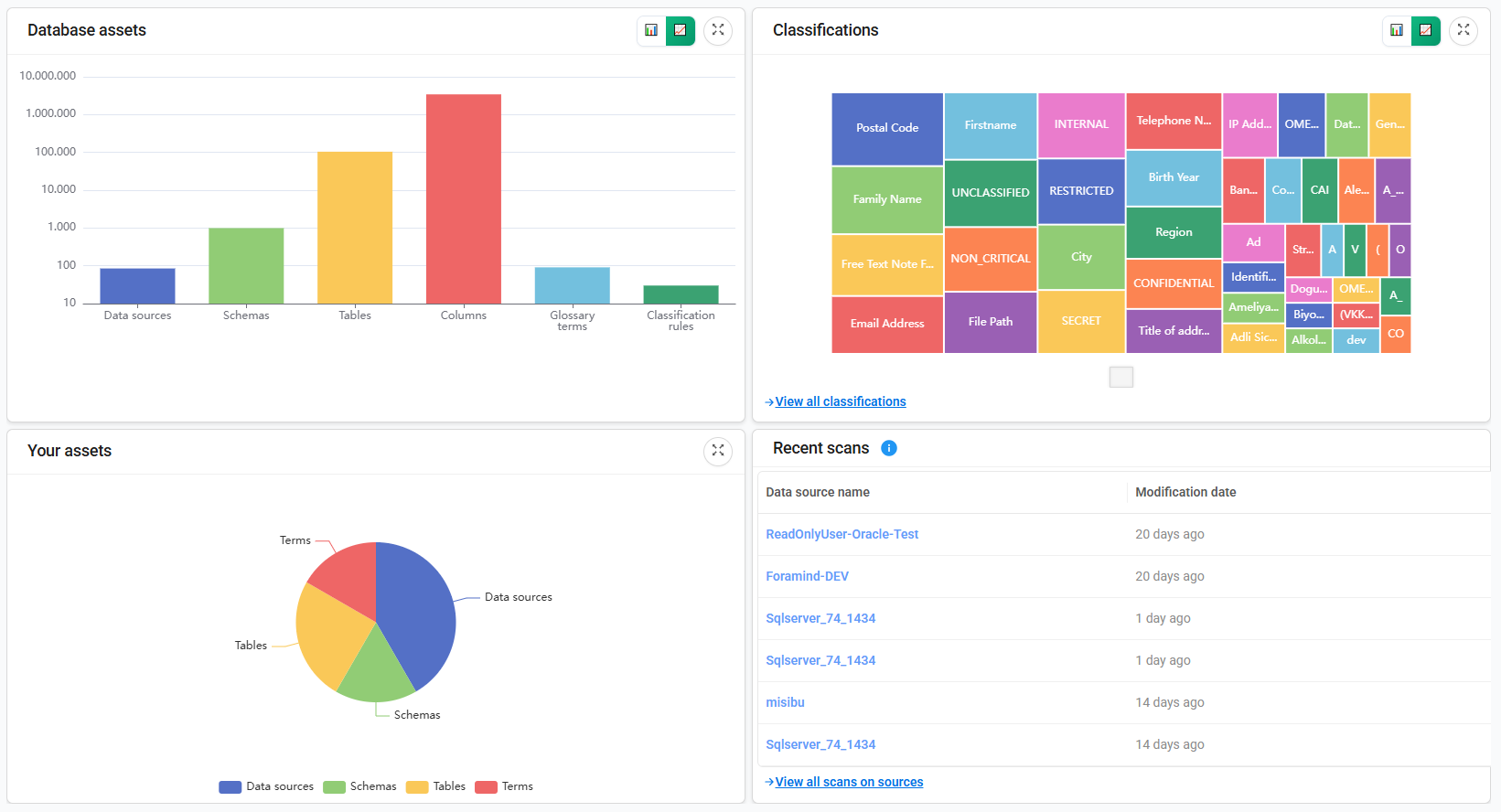Switch Classifications panel to bar chart view

click(x=1397, y=30)
